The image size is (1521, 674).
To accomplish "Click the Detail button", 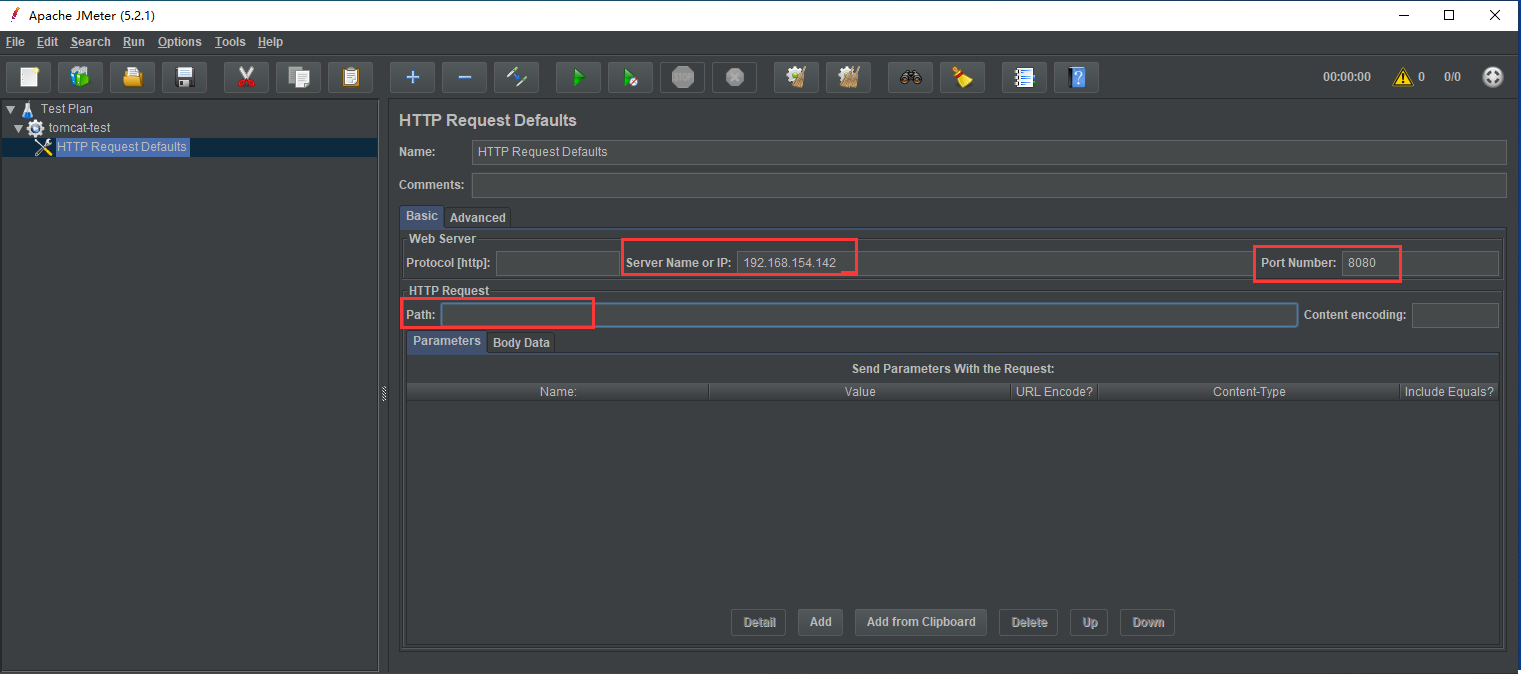I will point(759,622).
